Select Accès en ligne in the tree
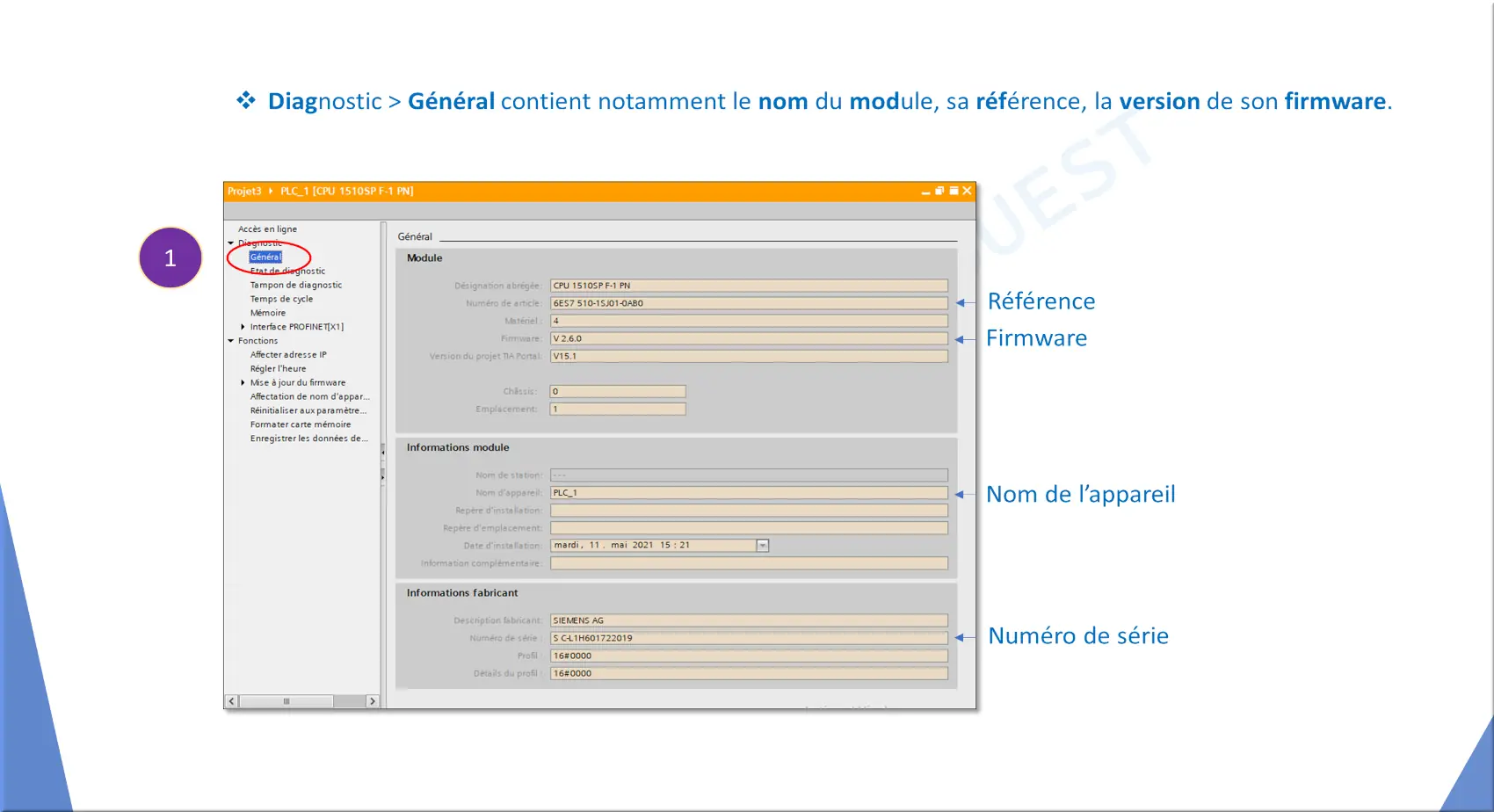Screen dimensions: 1494x812 (267, 229)
